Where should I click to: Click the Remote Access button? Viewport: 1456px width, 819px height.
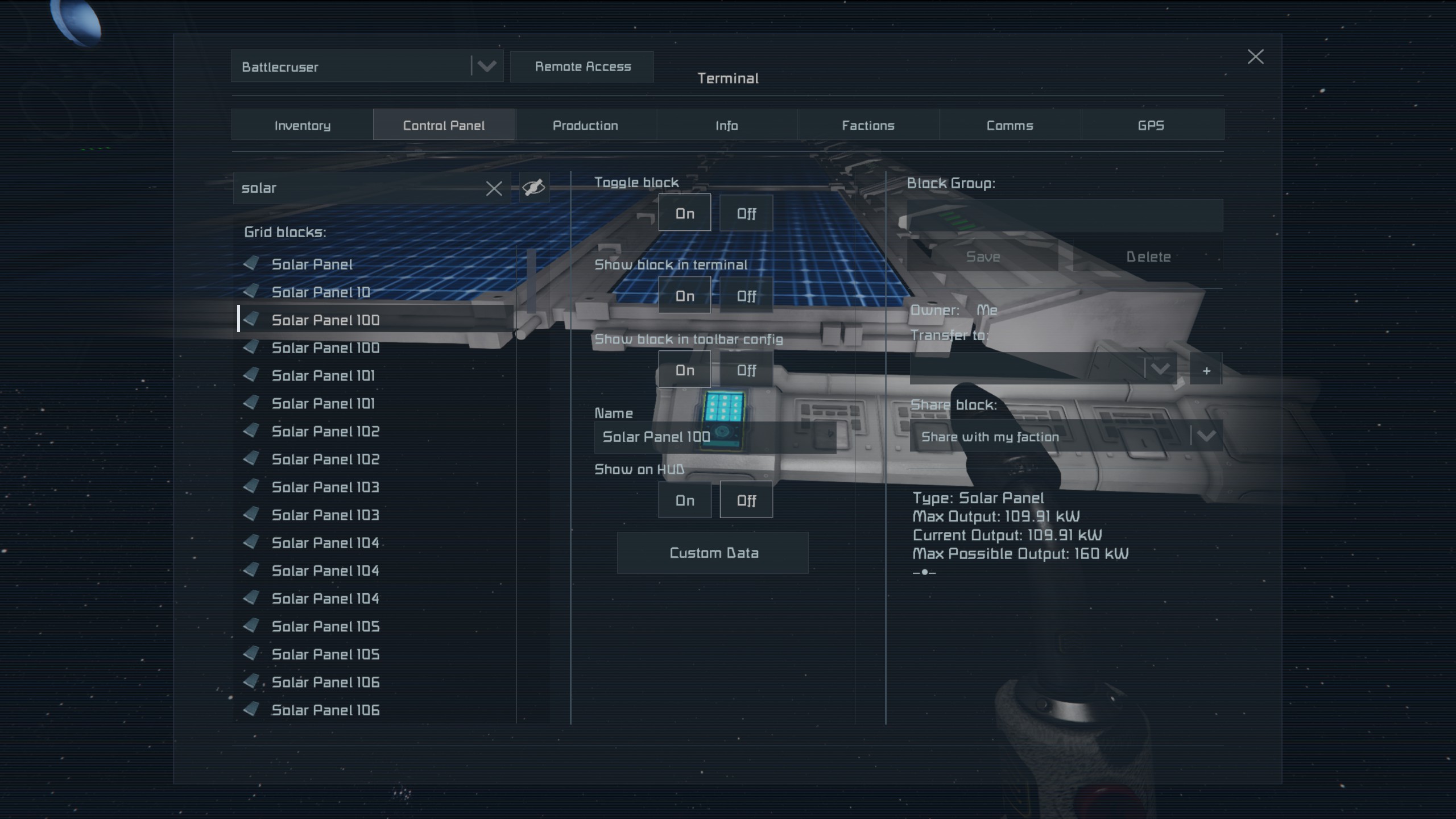click(x=582, y=67)
